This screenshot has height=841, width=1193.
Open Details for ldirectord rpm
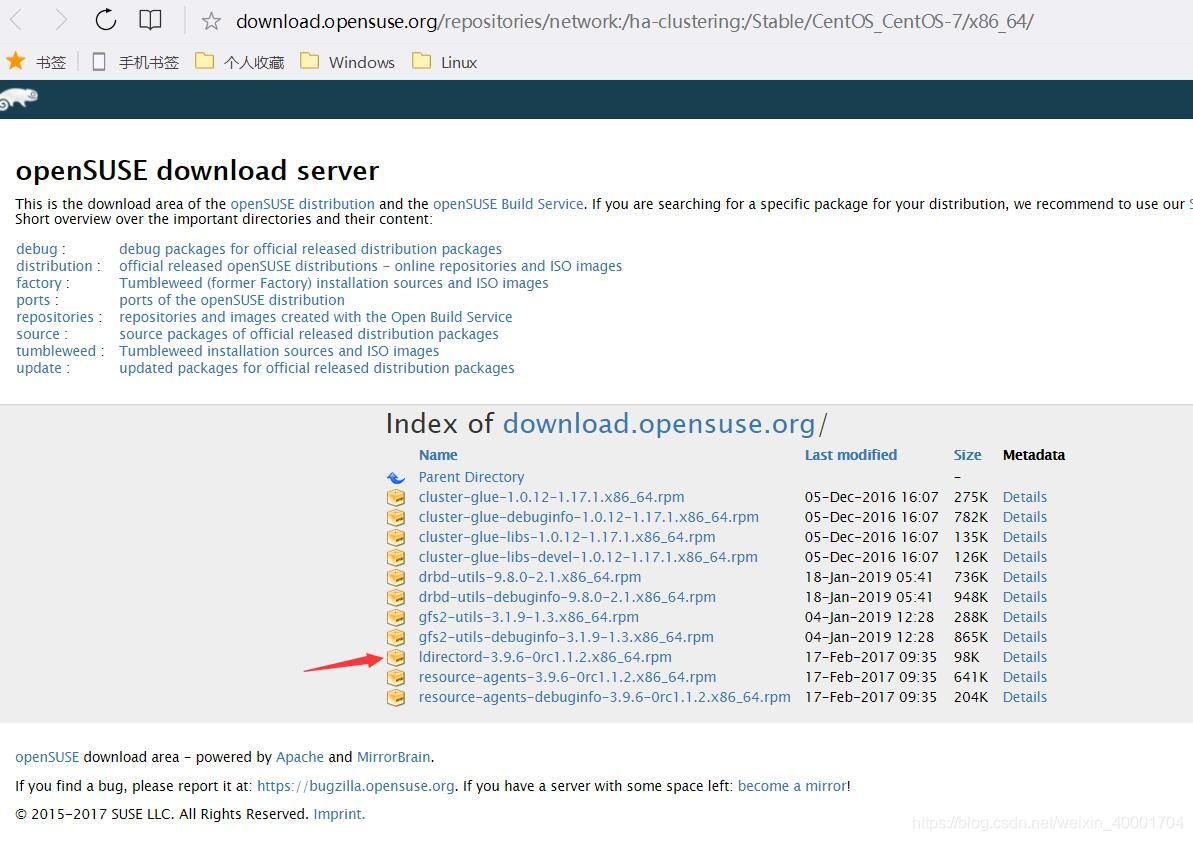[x=1025, y=657]
